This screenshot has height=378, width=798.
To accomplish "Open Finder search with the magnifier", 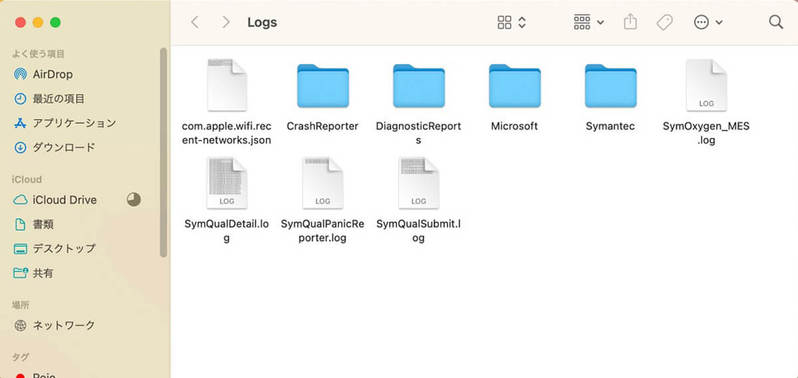I will (776, 22).
